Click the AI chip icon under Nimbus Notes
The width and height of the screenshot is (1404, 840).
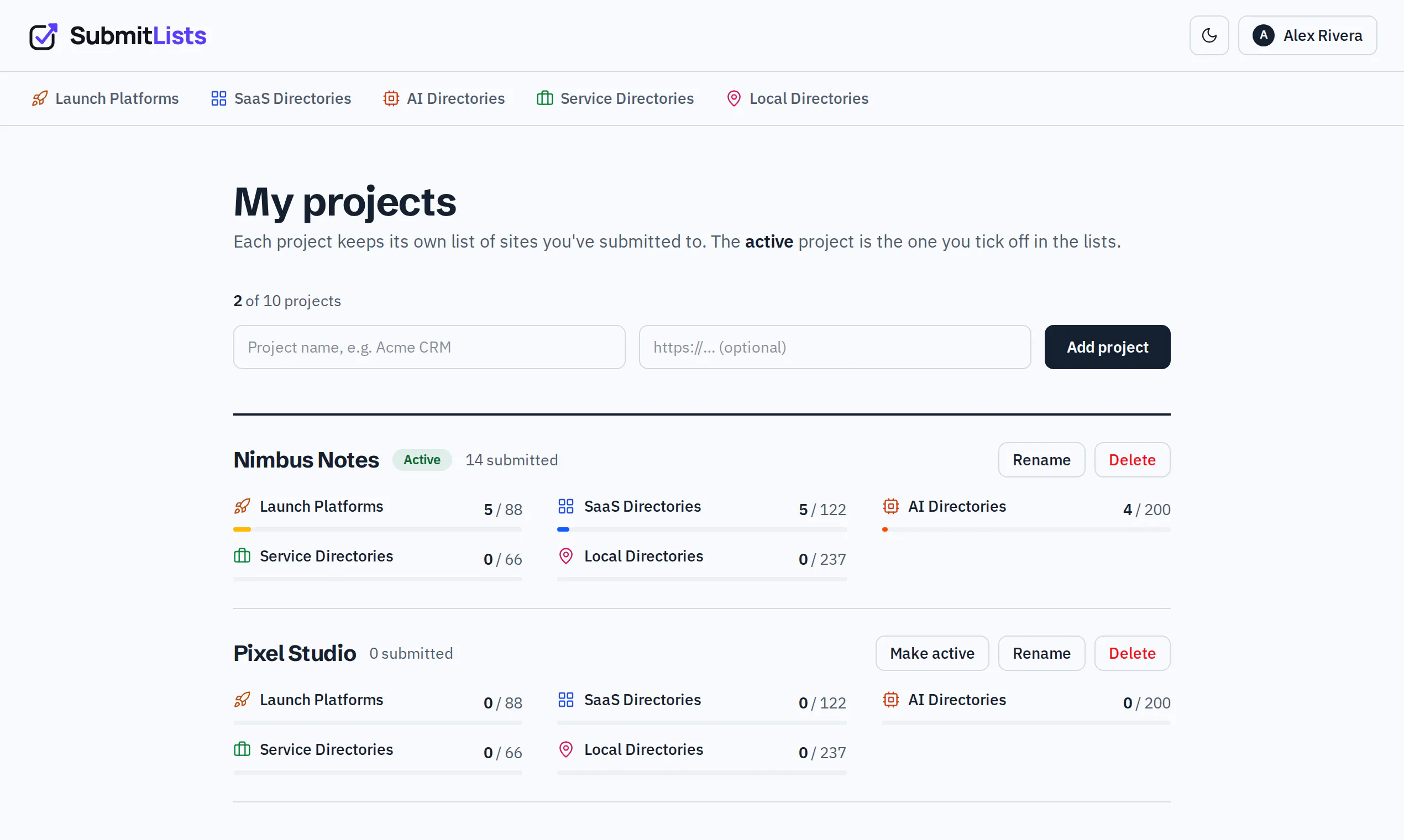[890, 506]
